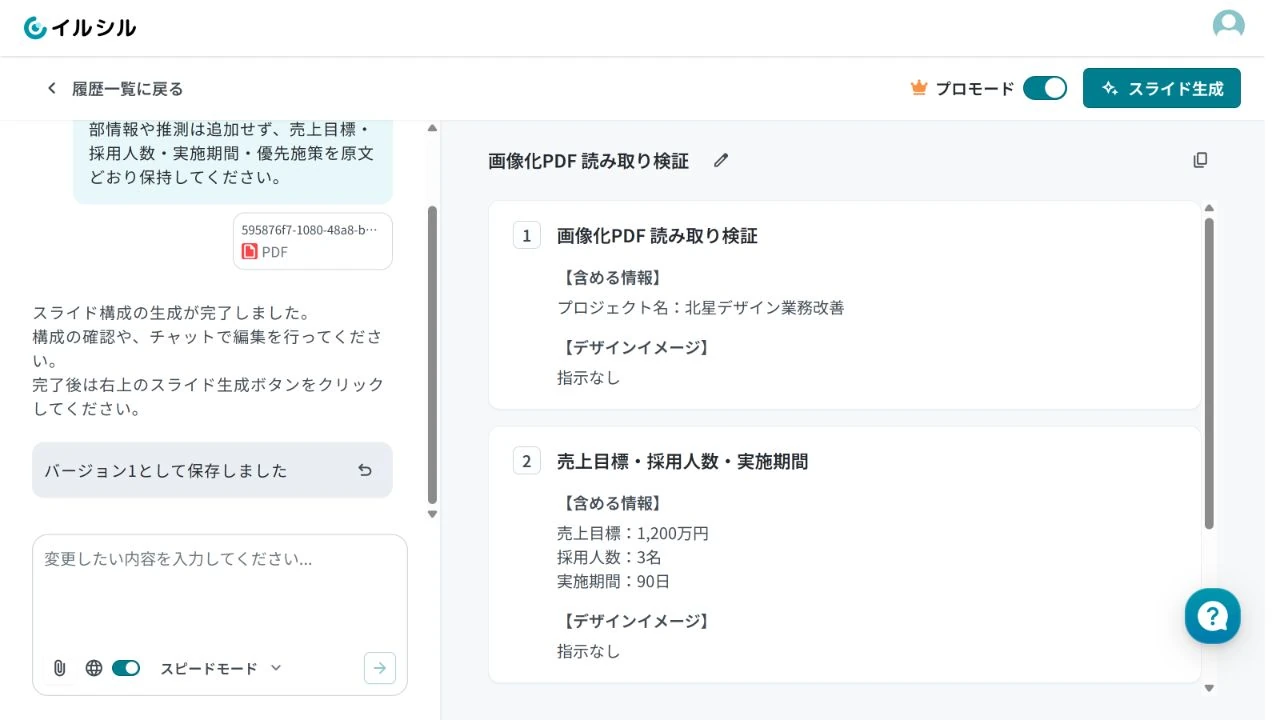Attach a file with the paperclip icon

click(x=60, y=668)
